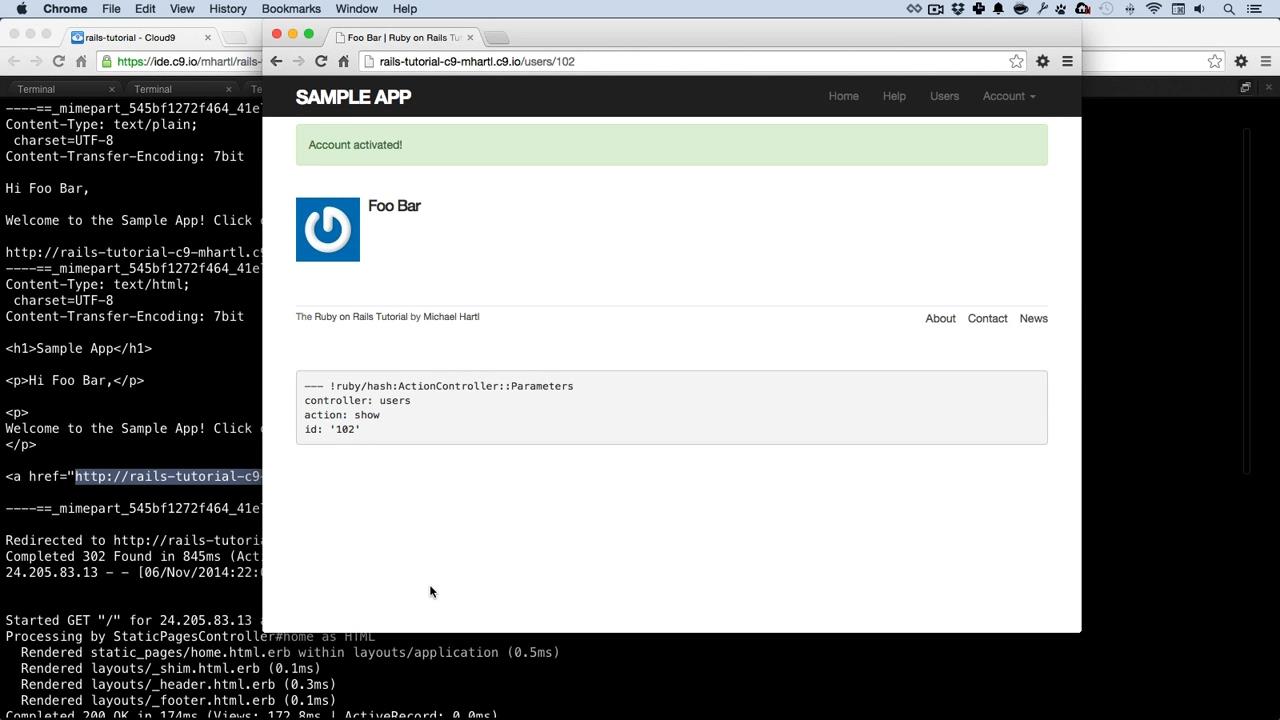The image size is (1280, 720).
Task: Select the first Terminal tab in Cloud9
Action: click(36, 89)
